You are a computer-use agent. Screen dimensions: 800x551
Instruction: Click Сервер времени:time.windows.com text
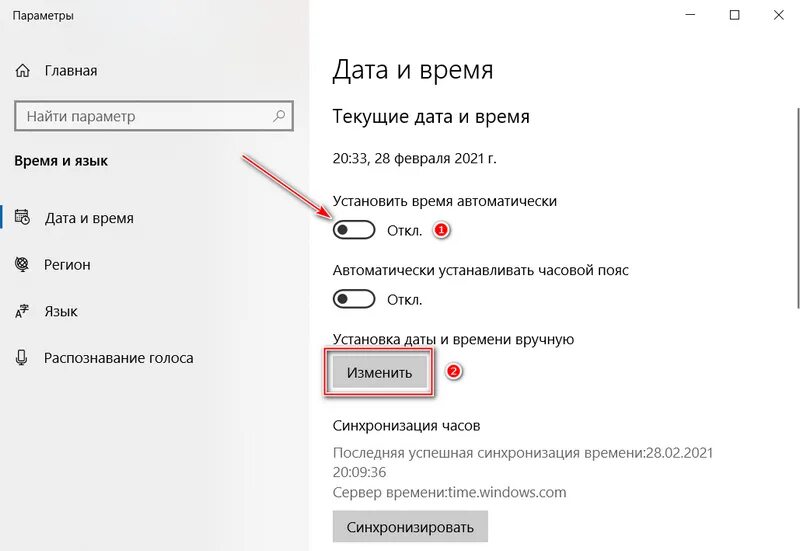tap(449, 492)
